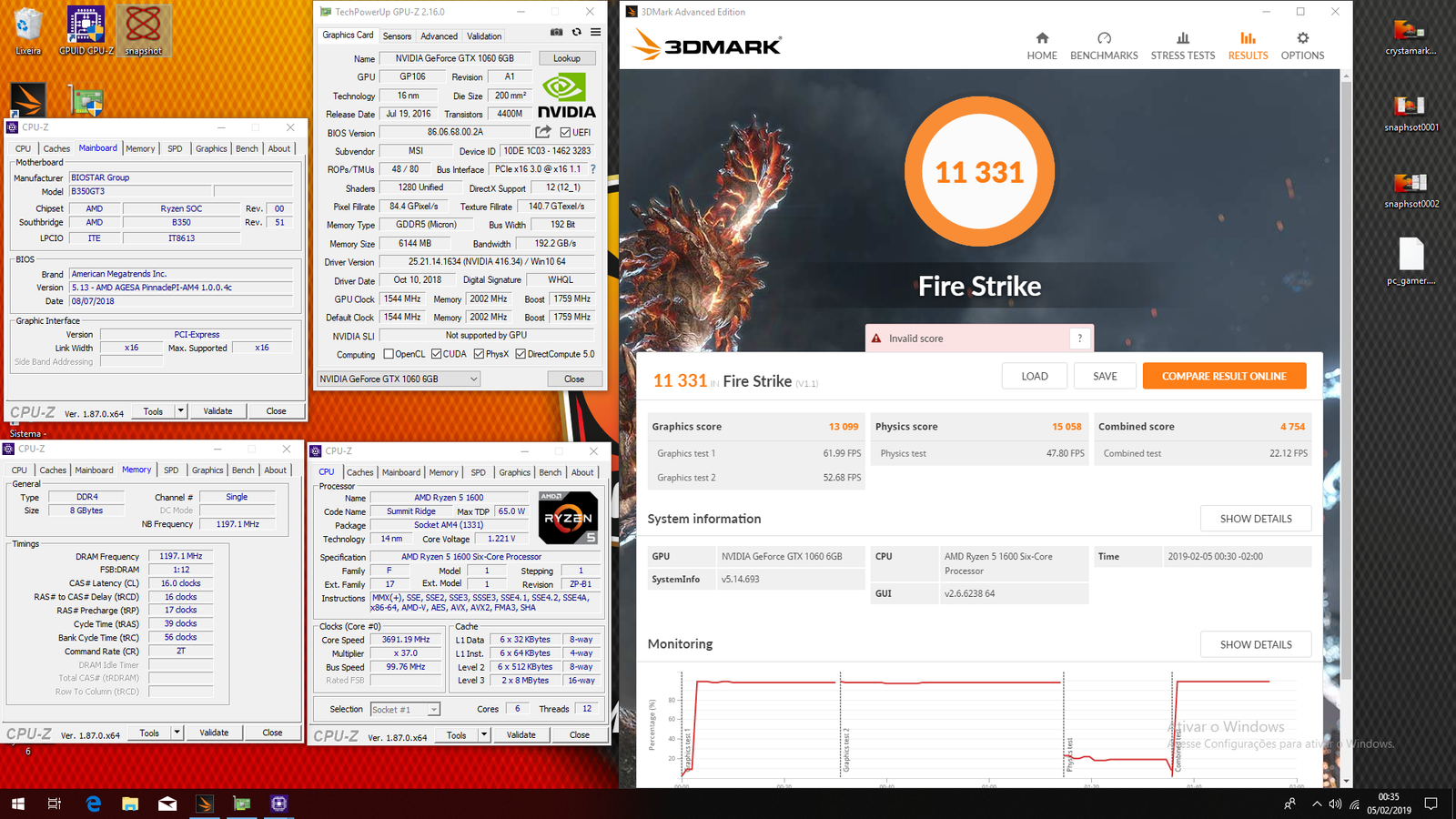Open 3DMark Stress Tests section
Viewport: 1456px width, 819px height.
pos(1182,45)
